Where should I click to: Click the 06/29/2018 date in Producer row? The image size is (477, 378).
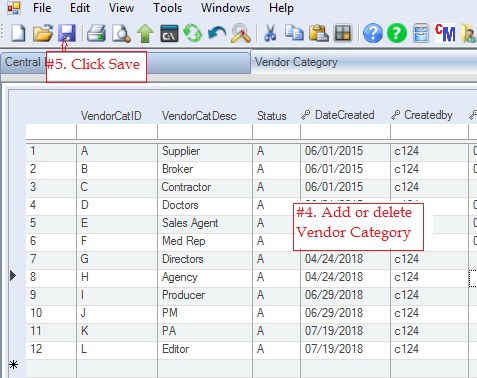(346, 295)
